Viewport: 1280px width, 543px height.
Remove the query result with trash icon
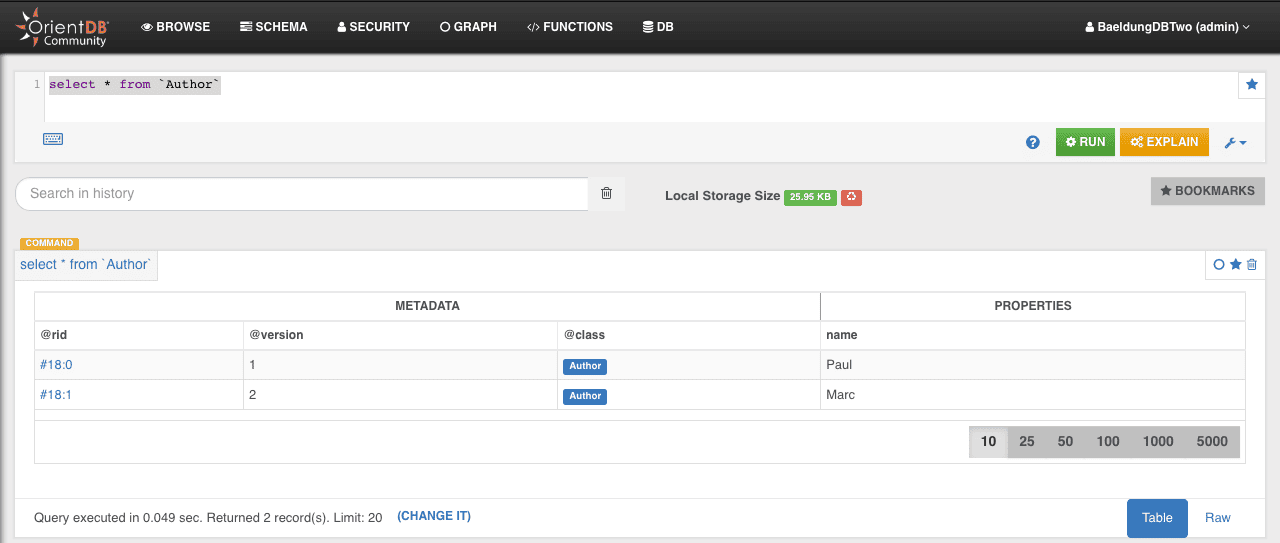pos(1252,264)
